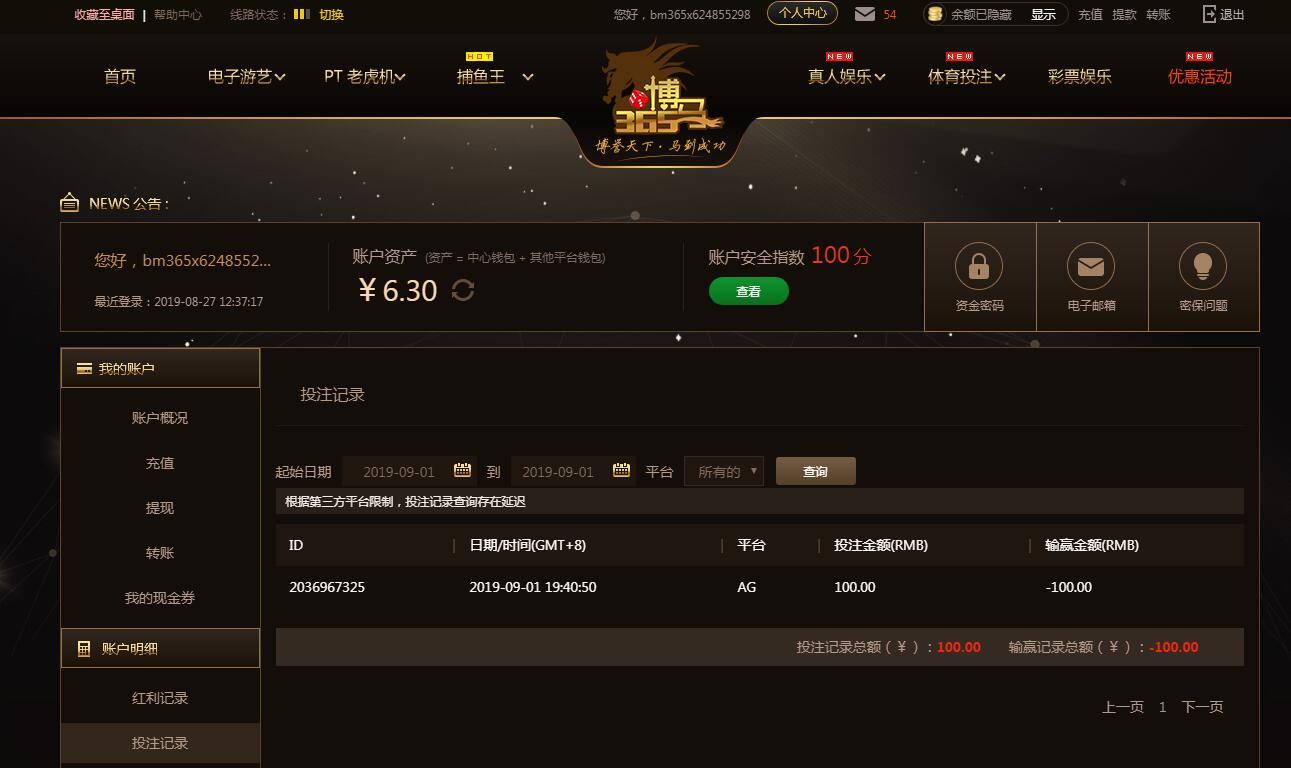Open the mail envelope icon in header
This screenshot has width=1291, height=768.
pyautogui.click(x=865, y=14)
